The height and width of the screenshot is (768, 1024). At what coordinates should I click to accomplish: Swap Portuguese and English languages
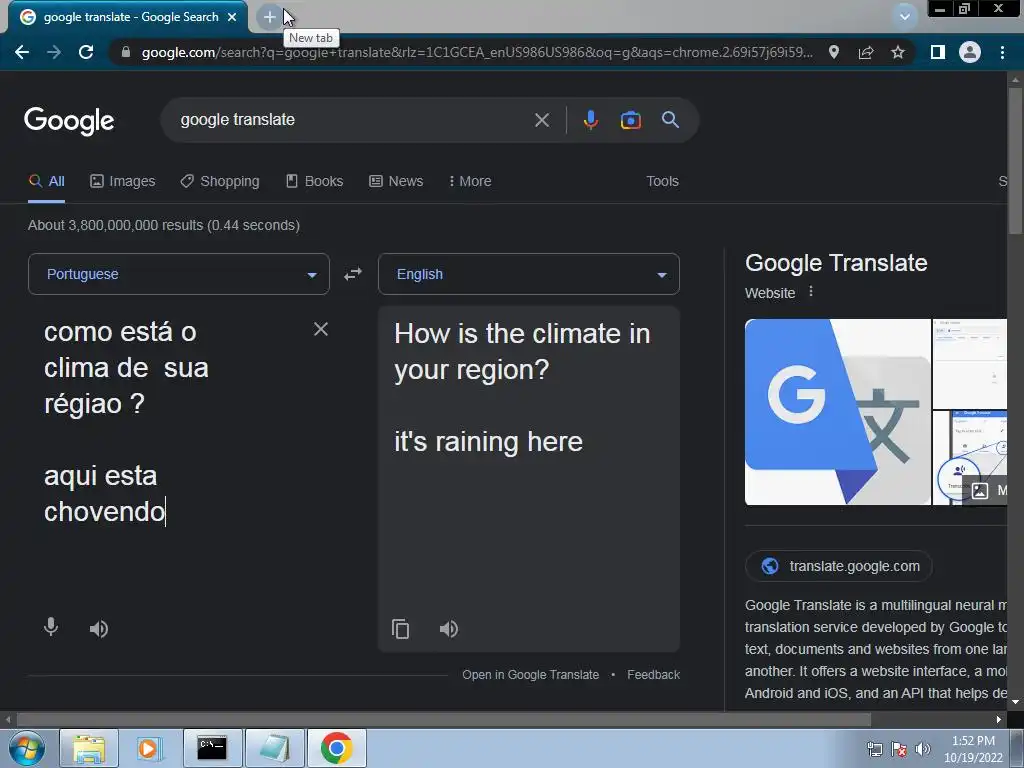coord(353,274)
